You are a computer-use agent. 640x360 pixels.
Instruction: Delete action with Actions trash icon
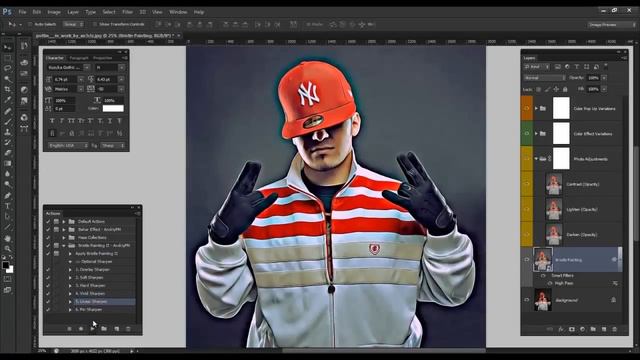click(128, 329)
